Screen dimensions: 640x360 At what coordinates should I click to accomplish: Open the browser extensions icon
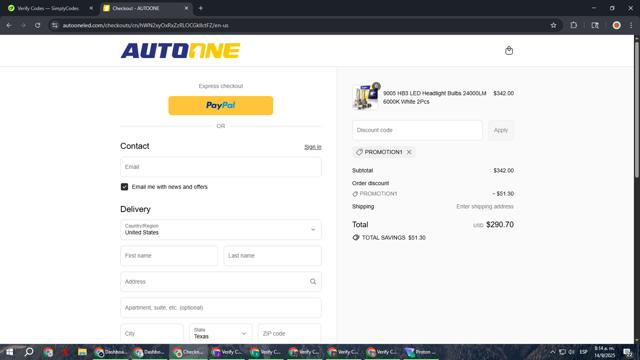tap(573, 25)
